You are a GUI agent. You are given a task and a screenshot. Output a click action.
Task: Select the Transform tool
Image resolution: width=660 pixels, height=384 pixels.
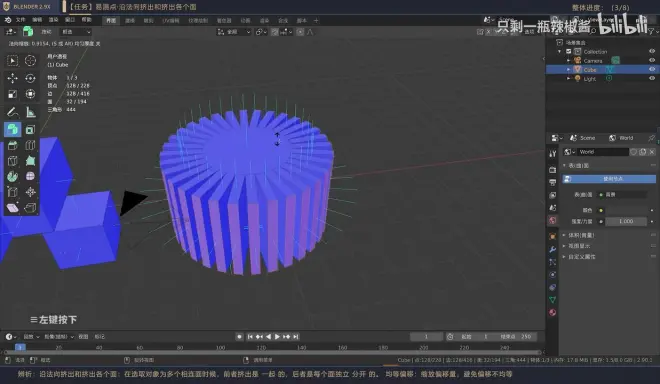pyautogui.click(x=30, y=94)
